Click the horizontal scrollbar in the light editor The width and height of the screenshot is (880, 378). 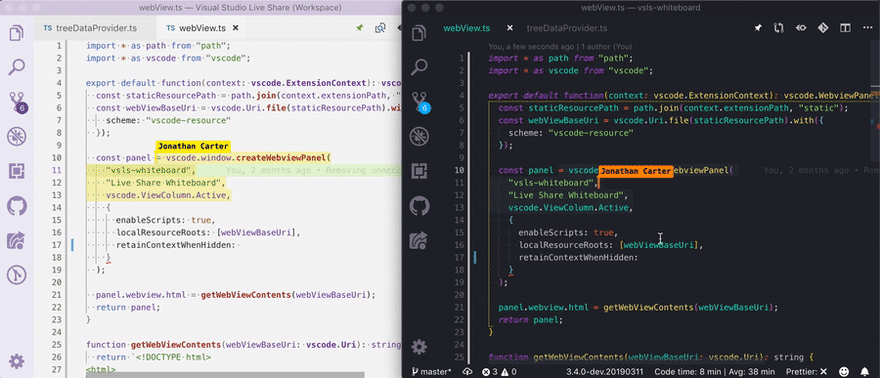(x=226, y=375)
